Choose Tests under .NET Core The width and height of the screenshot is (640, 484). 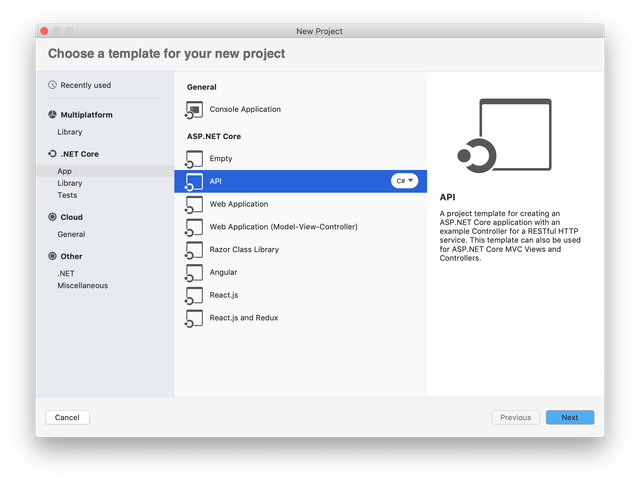click(x=67, y=195)
